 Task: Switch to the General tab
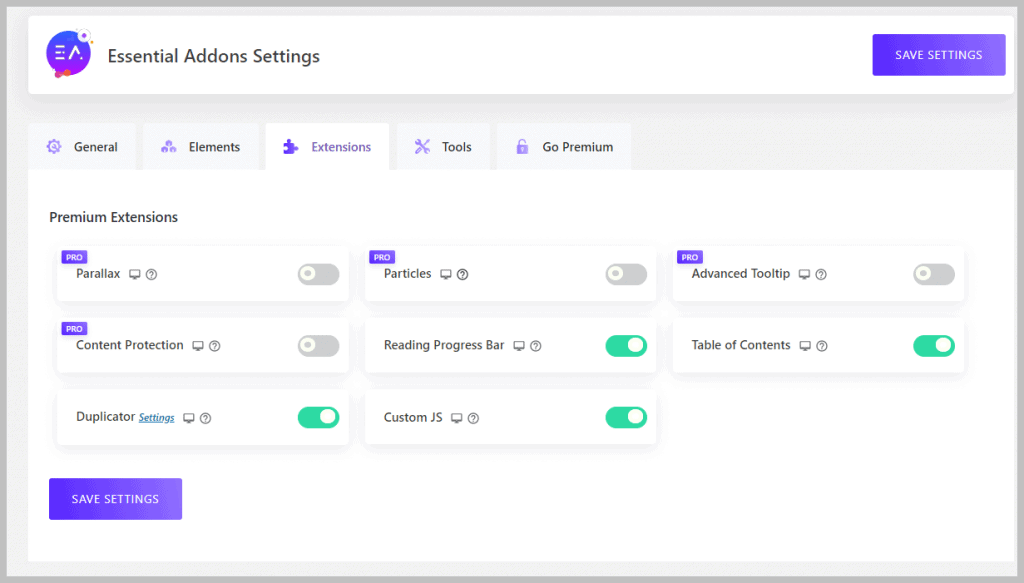click(x=82, y=147)
